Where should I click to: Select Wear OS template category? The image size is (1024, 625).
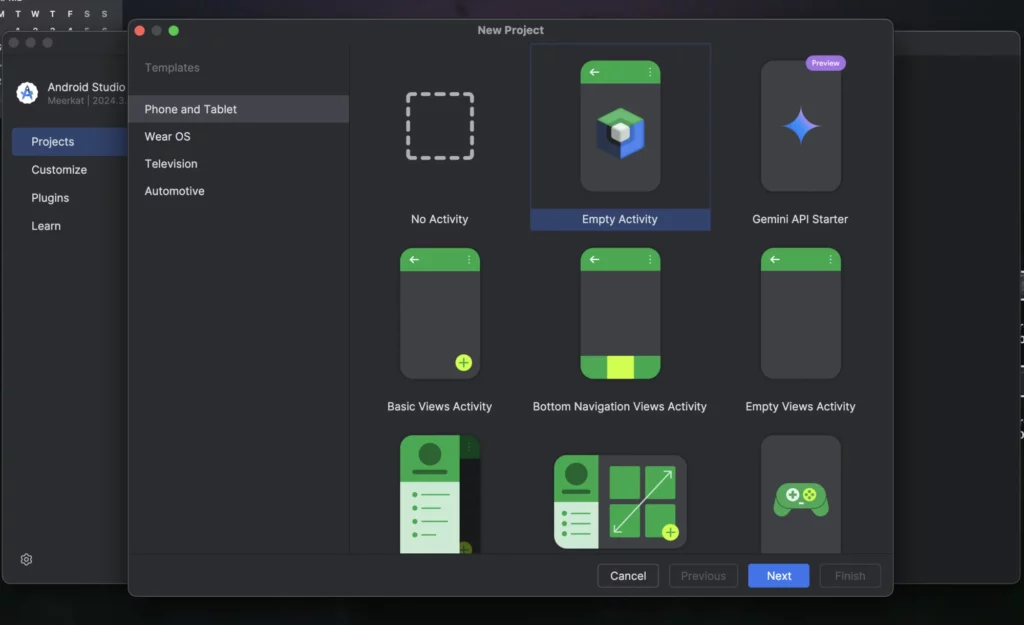(238, 136)
